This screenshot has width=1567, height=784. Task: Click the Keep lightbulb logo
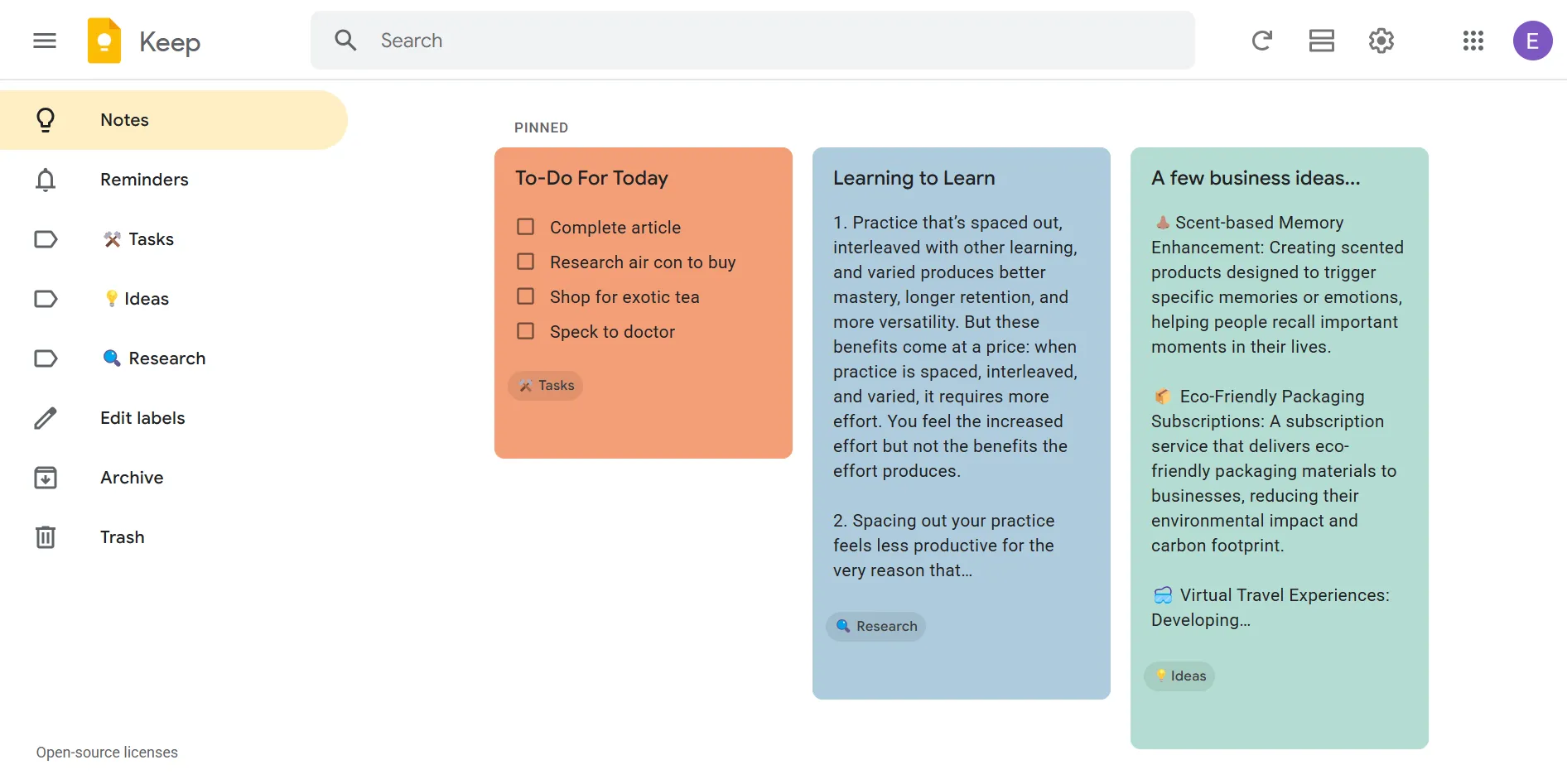tap(104, 39)
